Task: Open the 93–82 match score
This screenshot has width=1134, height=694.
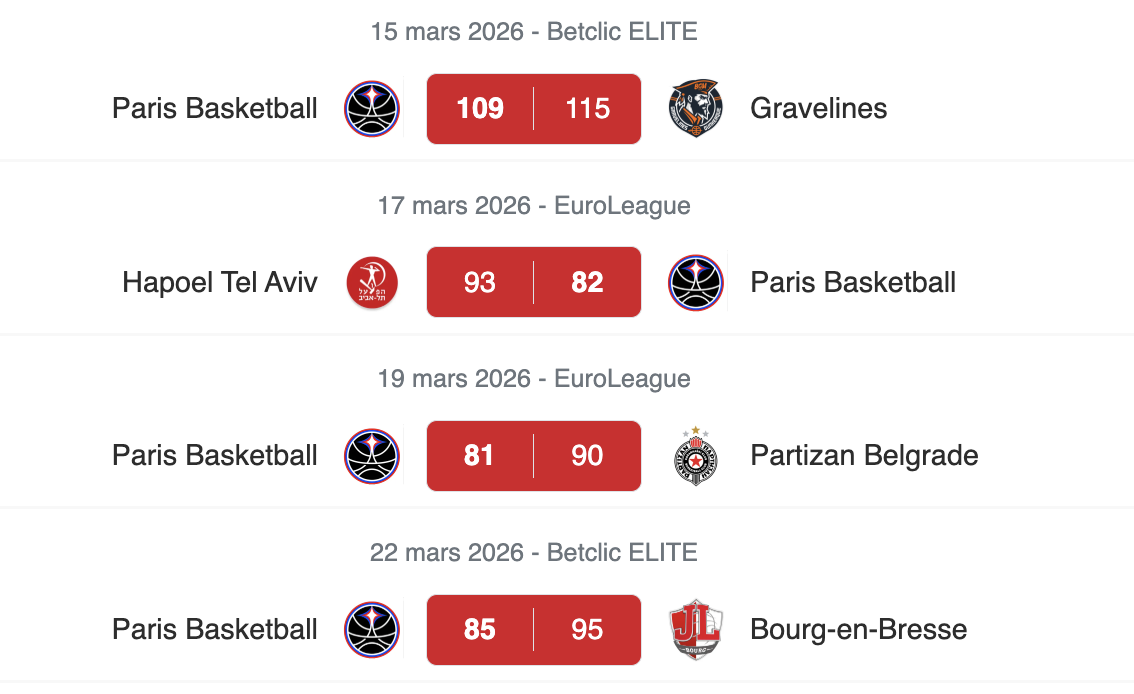Action: coord(533,282)
